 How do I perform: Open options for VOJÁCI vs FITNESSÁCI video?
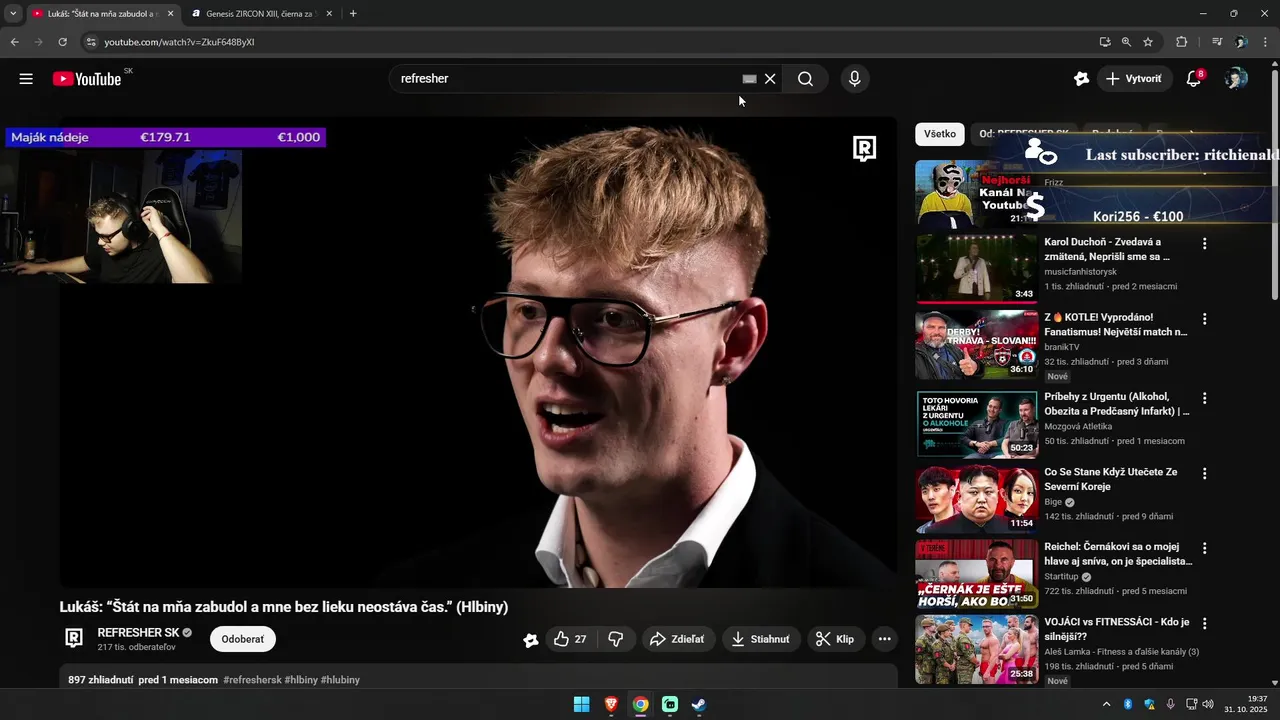(1205, 623)
